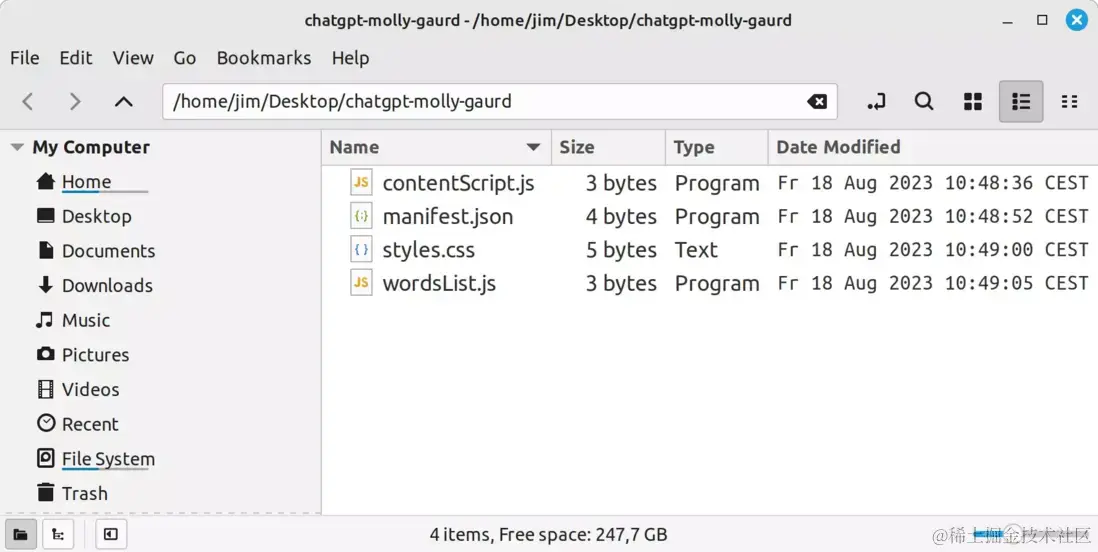This screenshot has width=1098, height=552.
Task: Toggle the location entry mode icon
Action: tap(876, 102)
